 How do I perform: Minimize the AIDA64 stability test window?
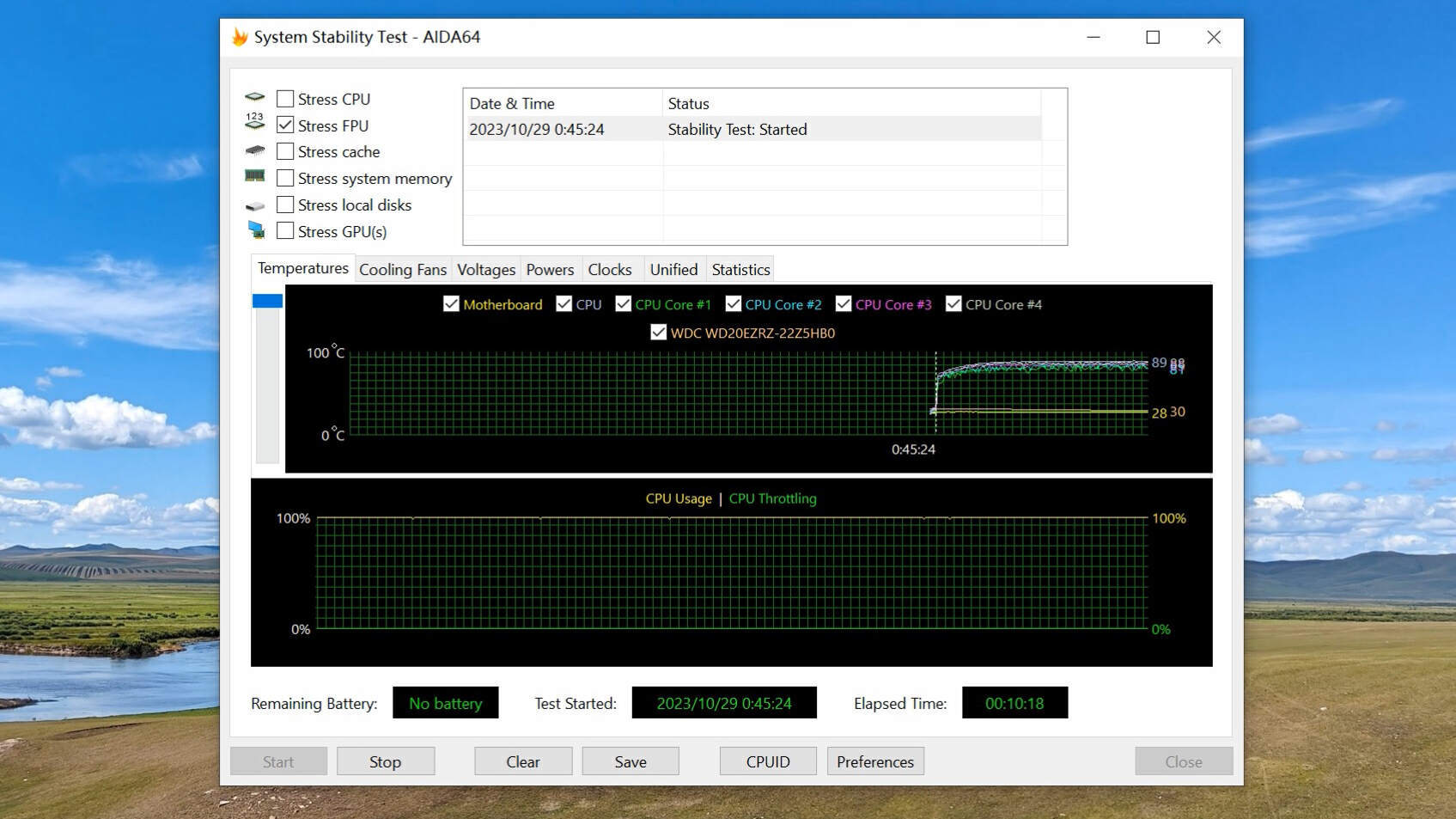(x=1094, y=37)
